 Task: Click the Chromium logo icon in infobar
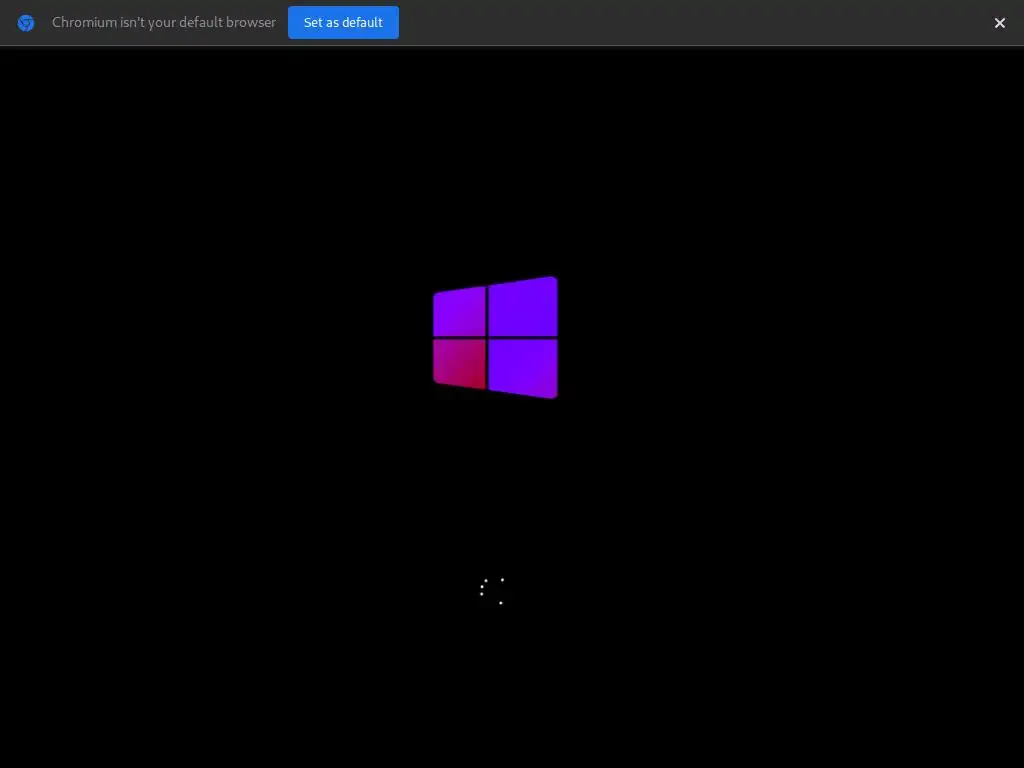(x=25, y=23)
